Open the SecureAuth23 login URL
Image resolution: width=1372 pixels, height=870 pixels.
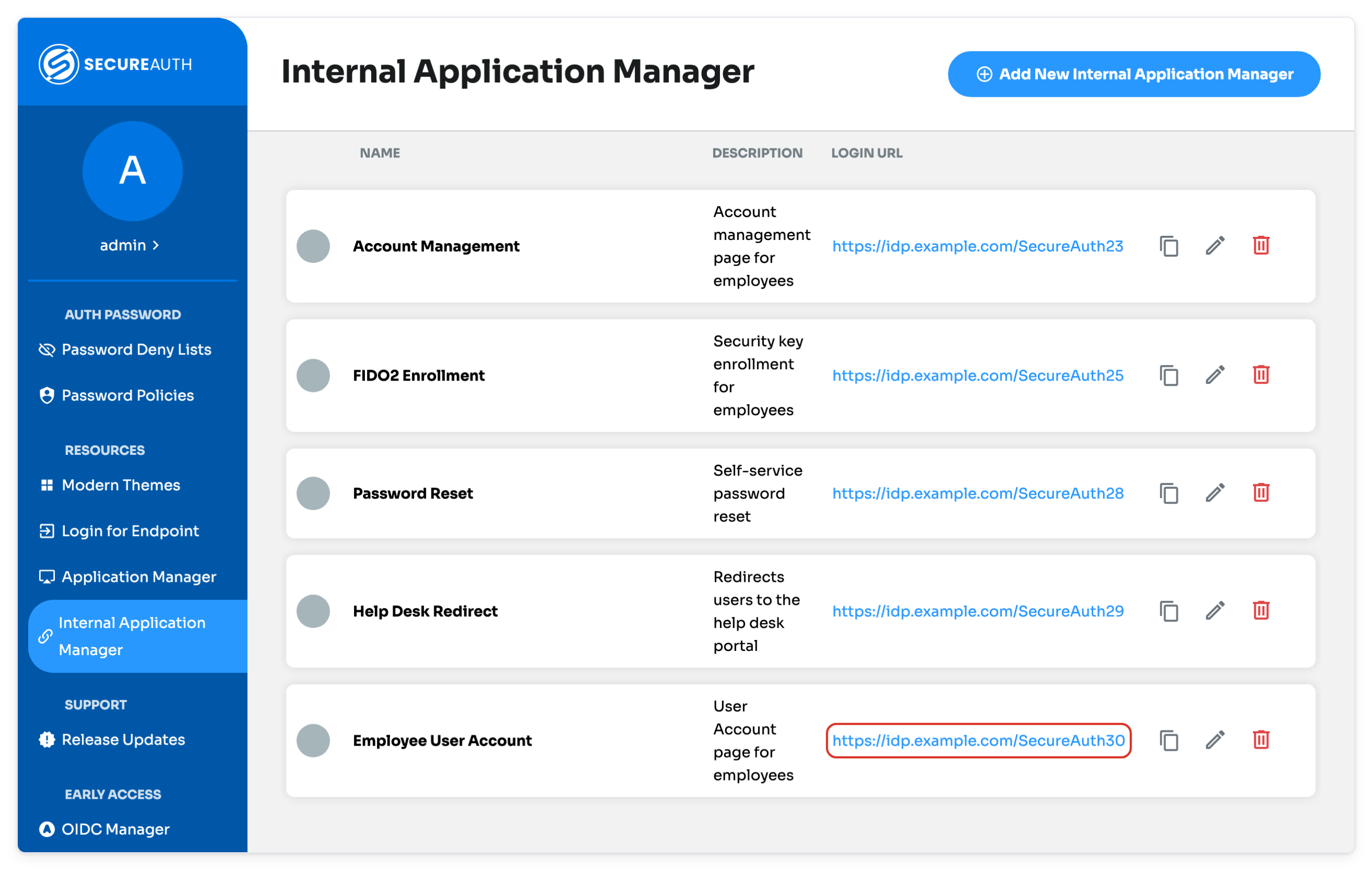click(978, 246)
